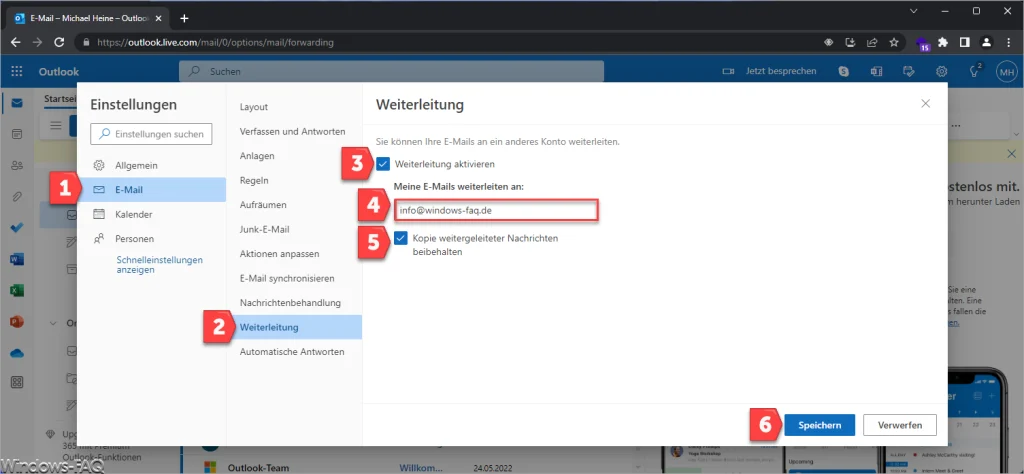Open More apps icon in app rail
Screen dimensions: 1024x474
(17, 383)
